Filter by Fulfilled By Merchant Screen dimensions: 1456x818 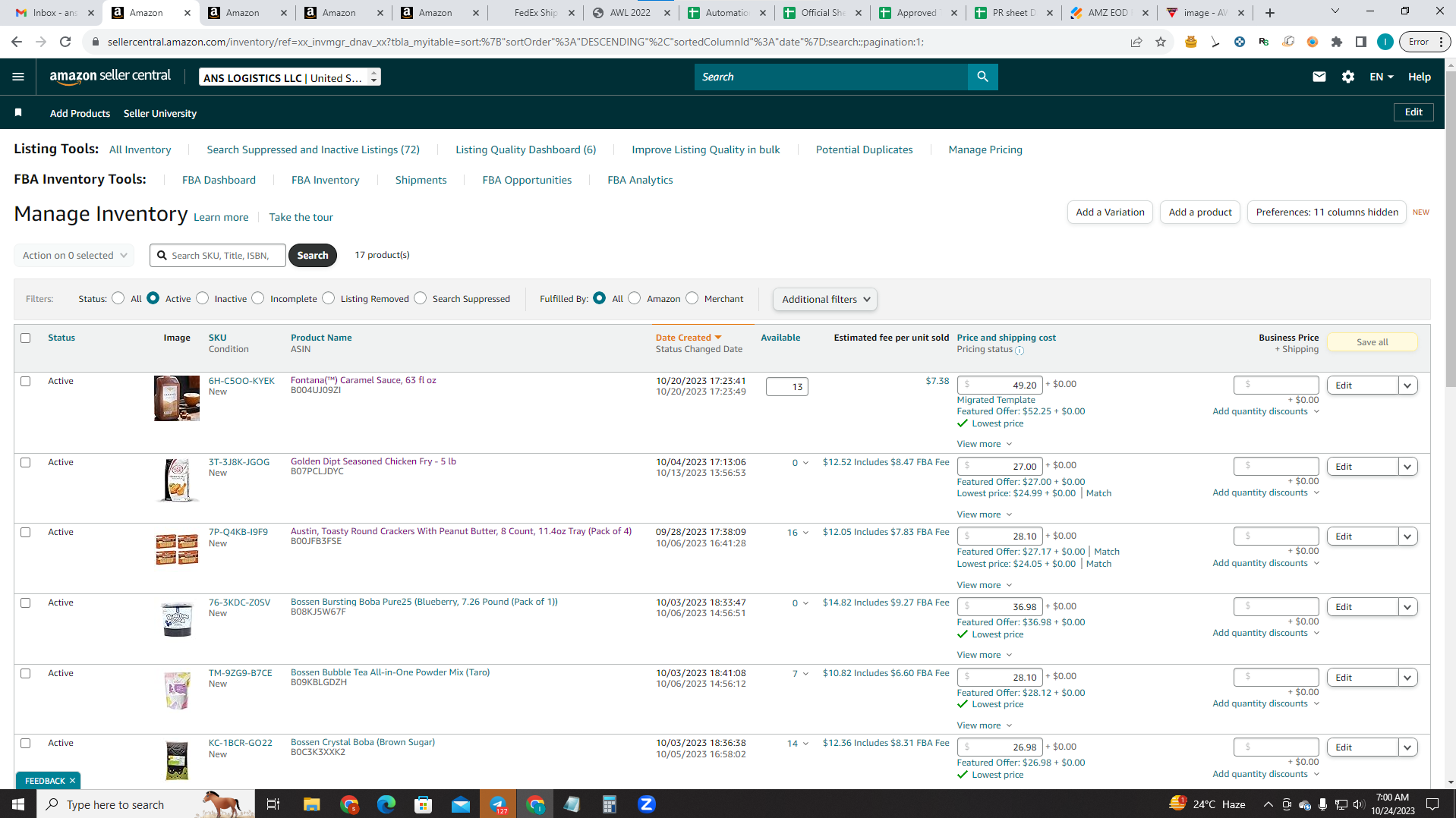click(x=692, y=298)
